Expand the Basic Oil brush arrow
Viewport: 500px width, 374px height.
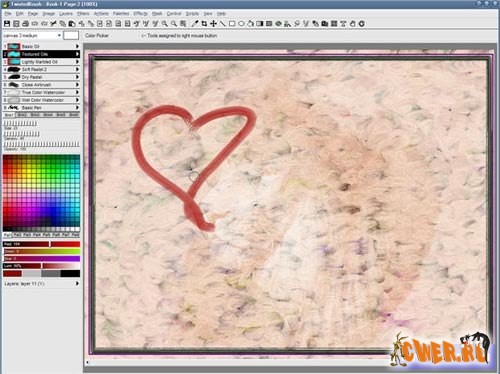77,46
